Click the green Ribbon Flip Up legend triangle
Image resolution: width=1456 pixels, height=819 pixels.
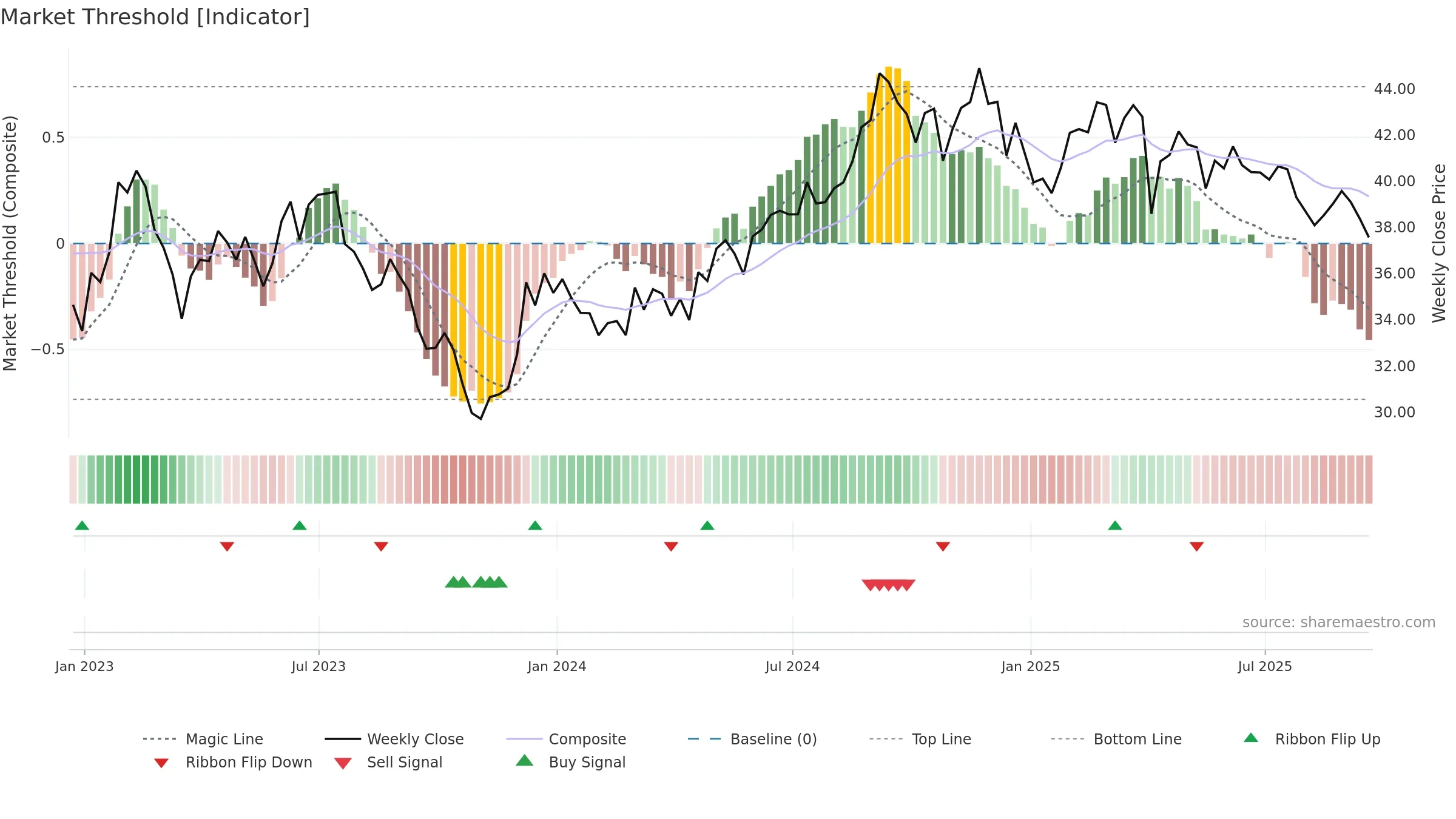pyautogui.click(x=1251, y=738)
